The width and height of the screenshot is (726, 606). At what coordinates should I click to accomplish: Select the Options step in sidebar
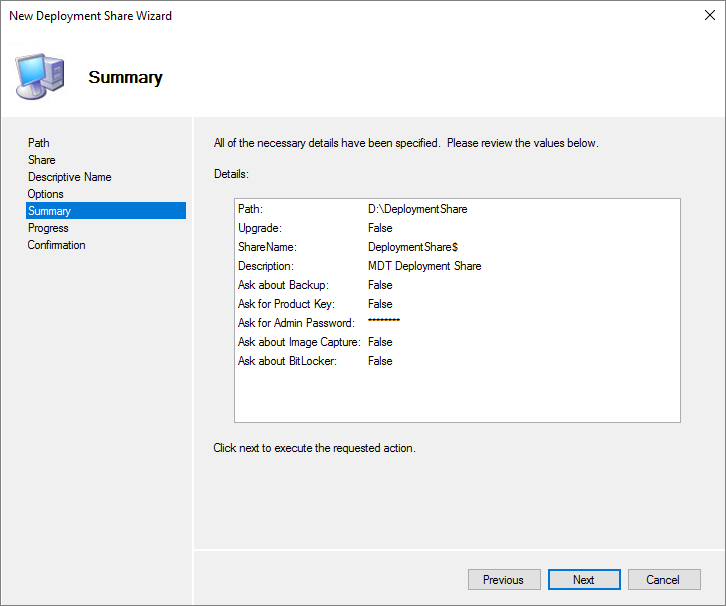pyautogui.click(x=46, y=194)
